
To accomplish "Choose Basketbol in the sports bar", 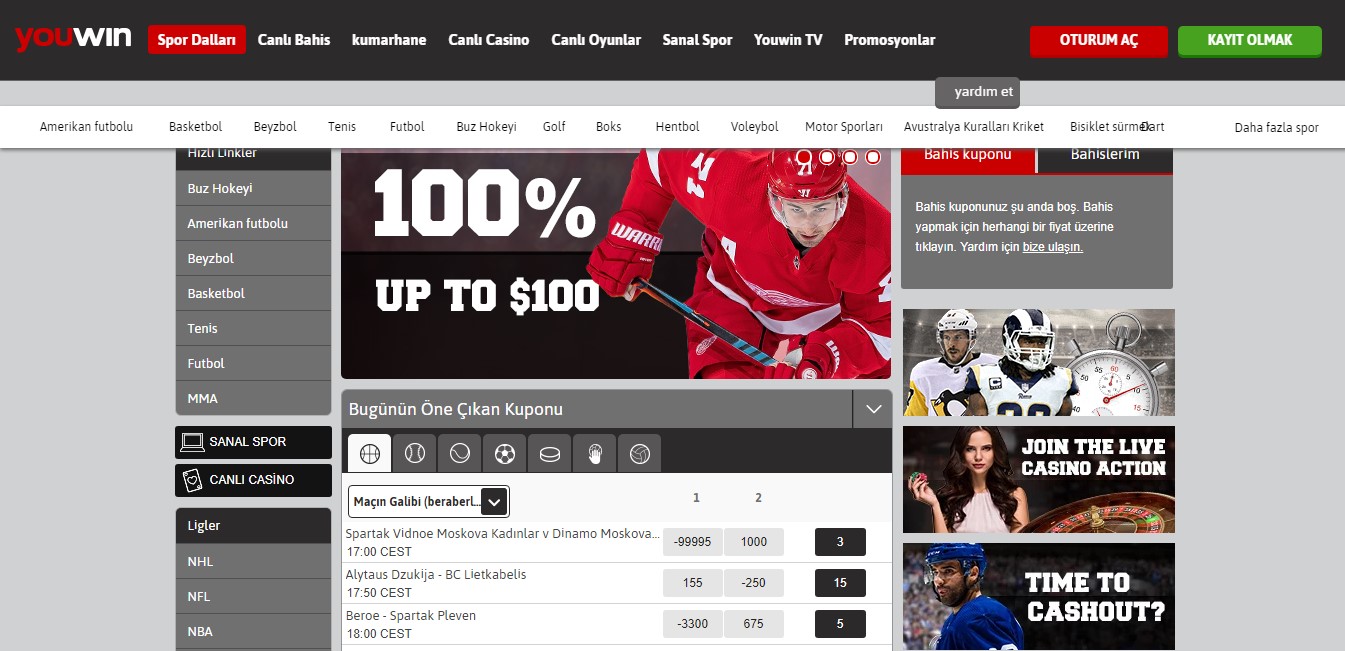I will tap(195, 127).
